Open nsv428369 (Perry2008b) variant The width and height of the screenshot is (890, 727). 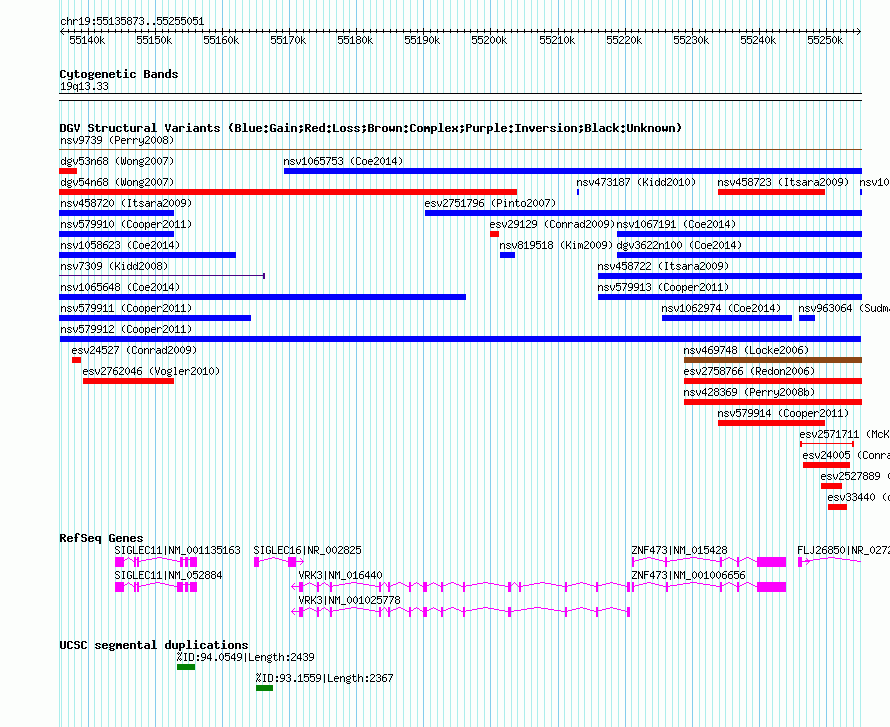point(749,392)
